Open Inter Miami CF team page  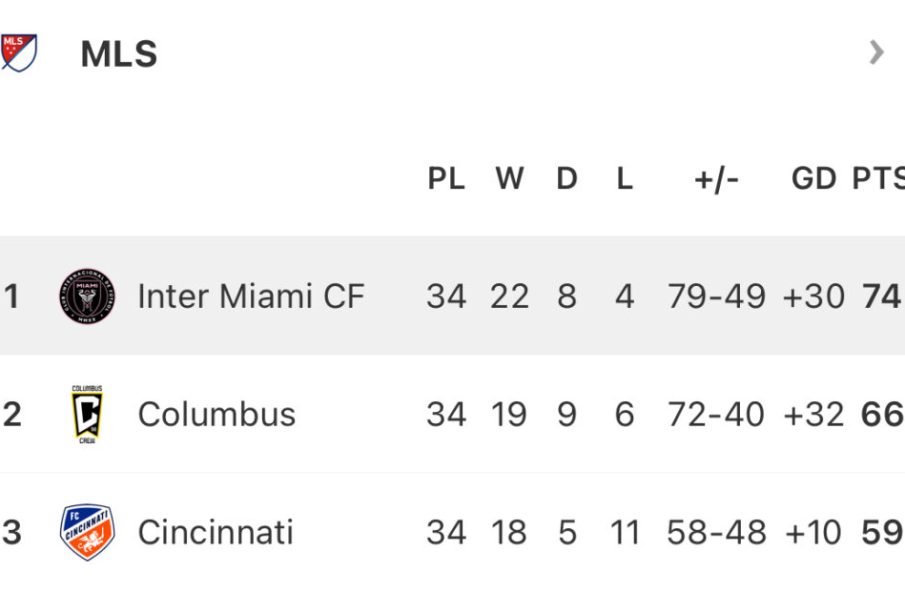251,296
